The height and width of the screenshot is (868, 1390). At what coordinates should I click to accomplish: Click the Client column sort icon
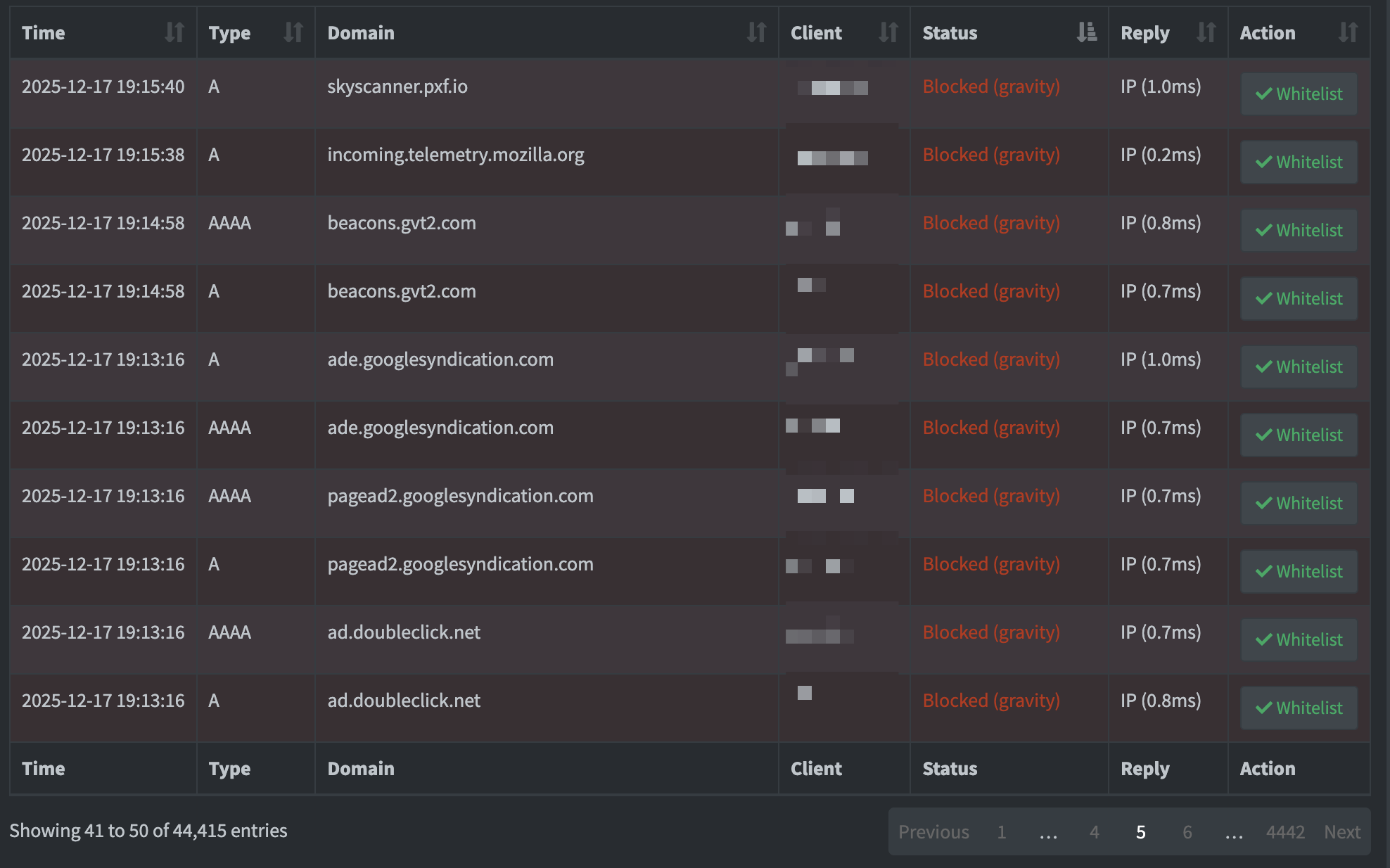pyautogui.click(x=888, y=32)
